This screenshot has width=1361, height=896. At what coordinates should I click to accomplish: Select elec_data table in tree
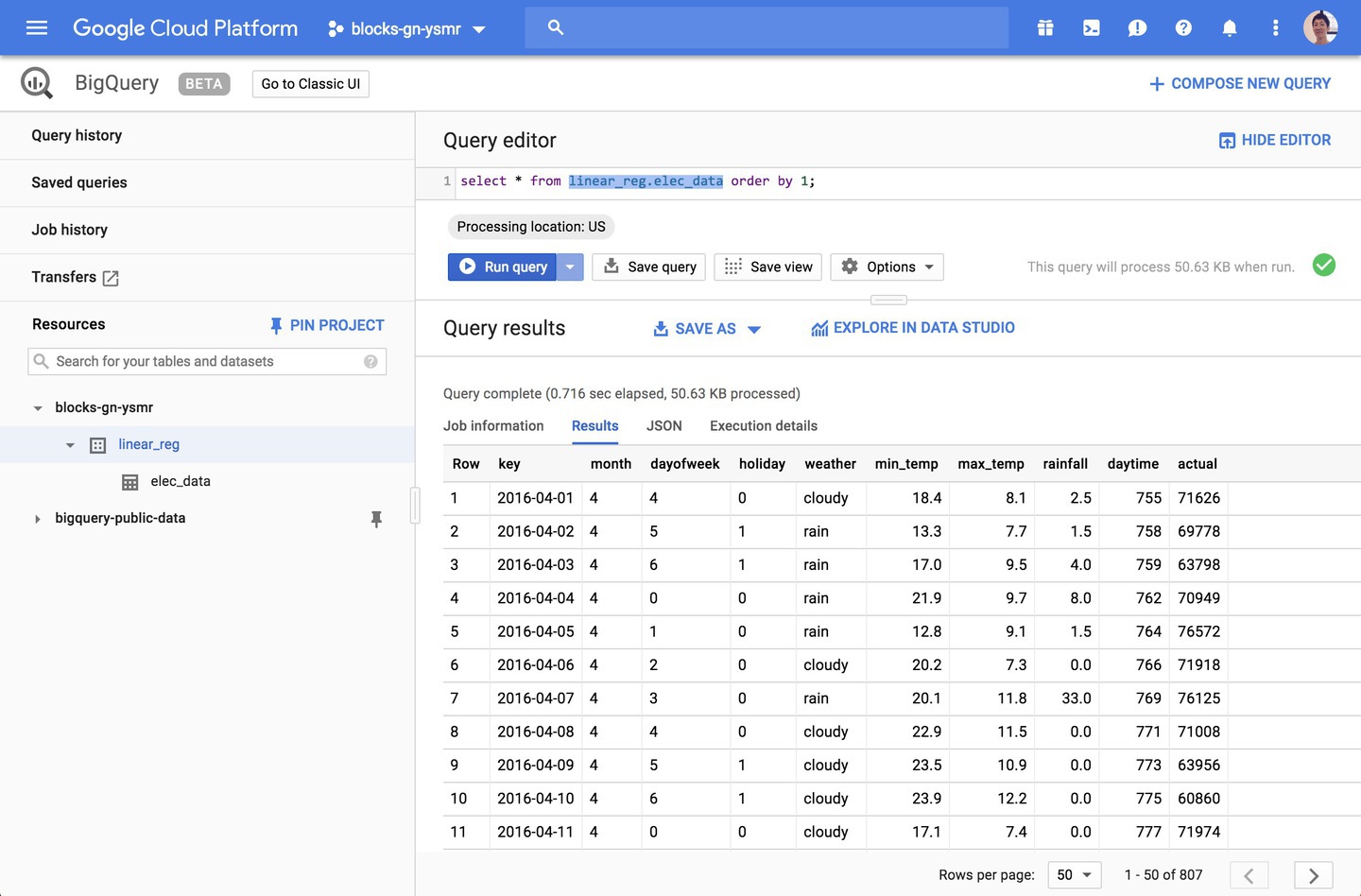(x=181, y=482)
